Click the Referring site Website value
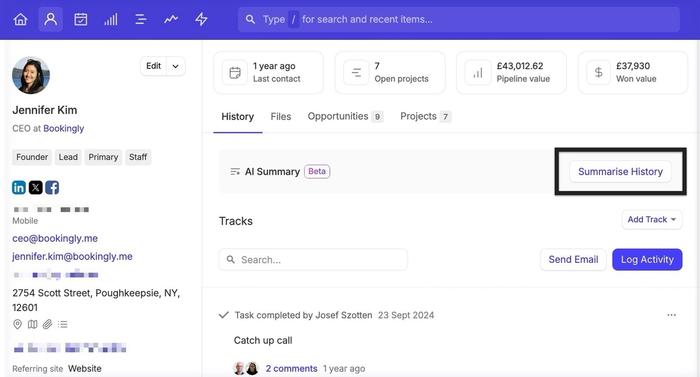The image size is (700, 377). click(x=84, y=369)
